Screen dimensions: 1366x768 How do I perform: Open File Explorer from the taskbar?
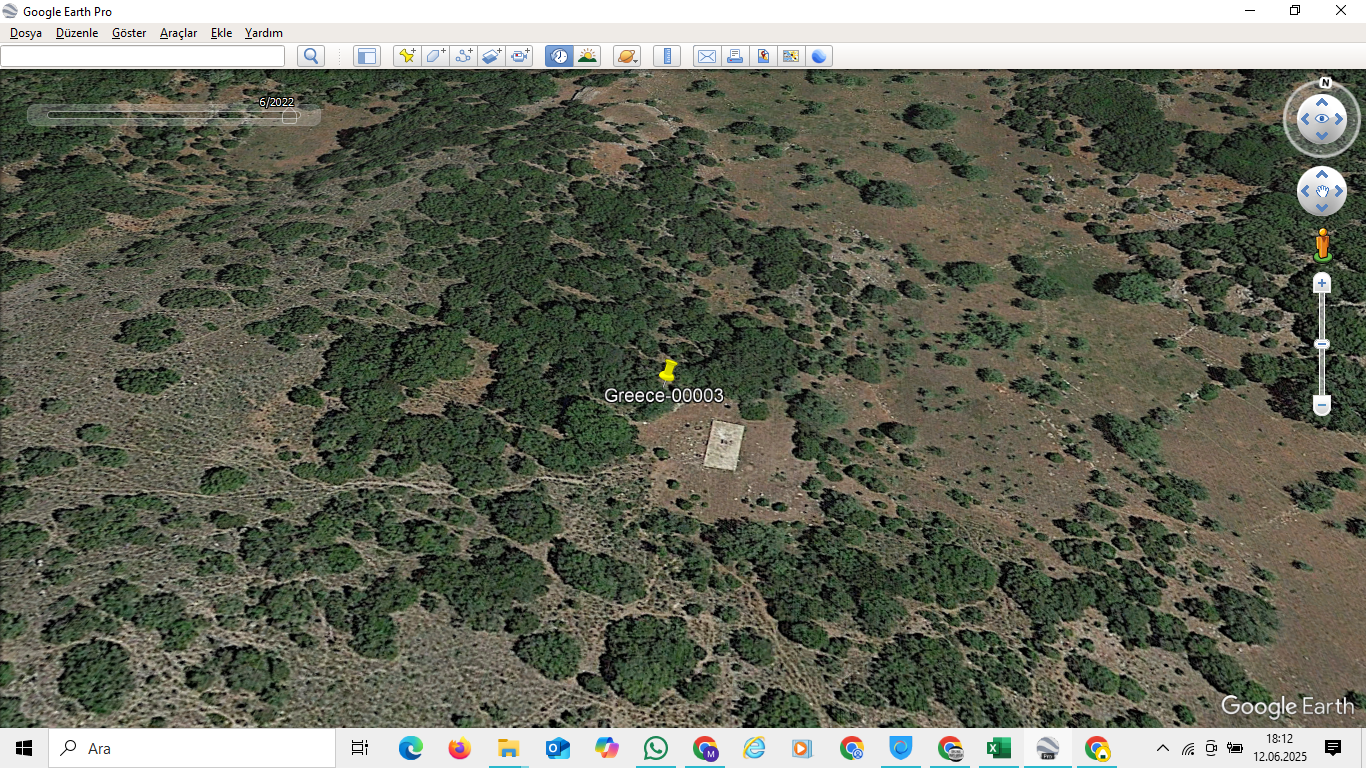pyautogui.click(x=508, y=748)
